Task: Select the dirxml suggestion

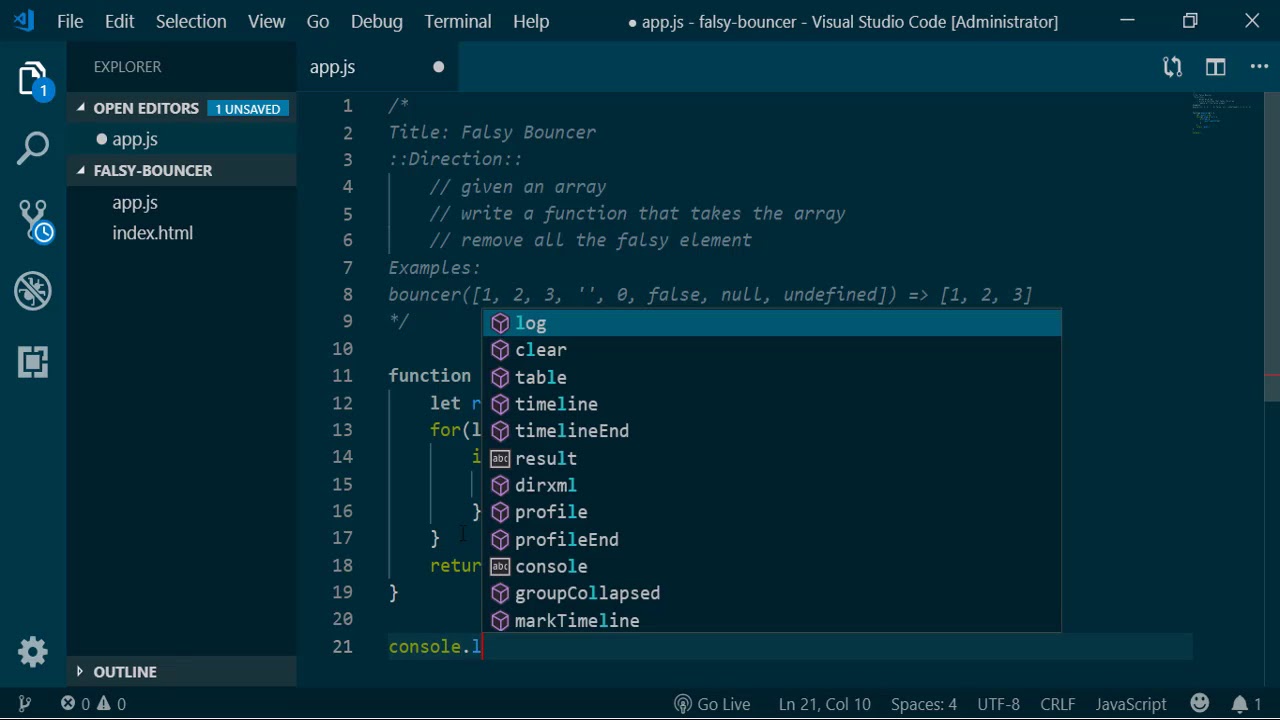Action: tap(772, 485)
